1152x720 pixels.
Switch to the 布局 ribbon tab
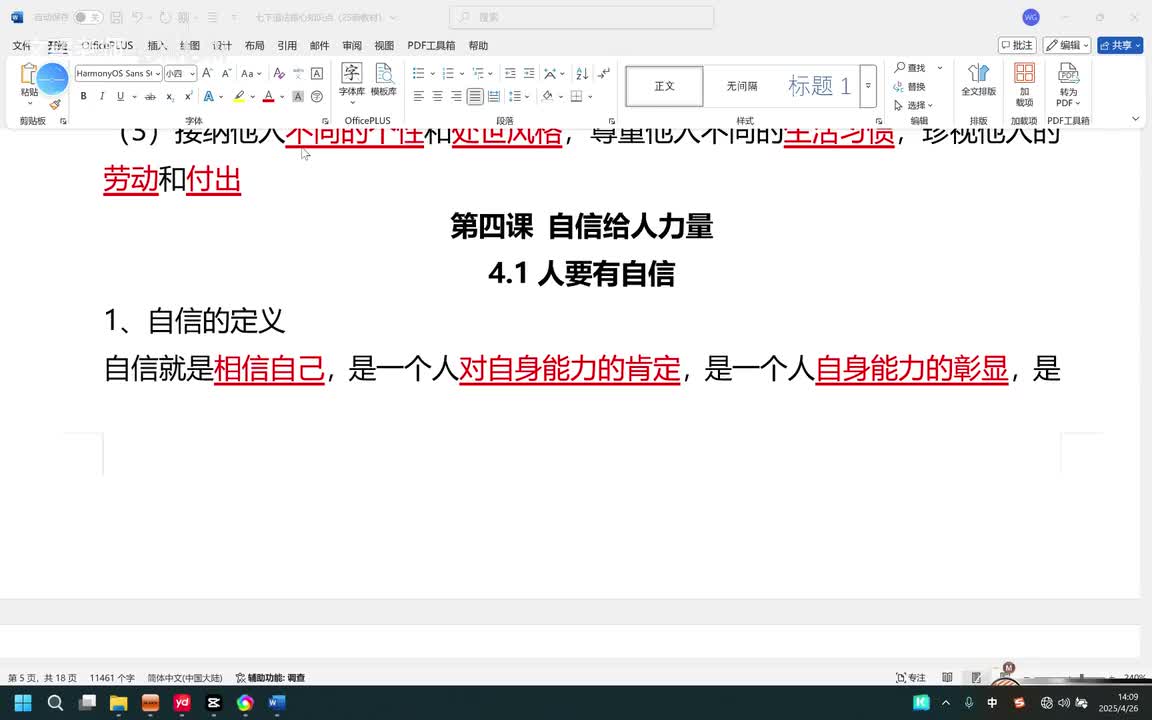pos(254,46)
